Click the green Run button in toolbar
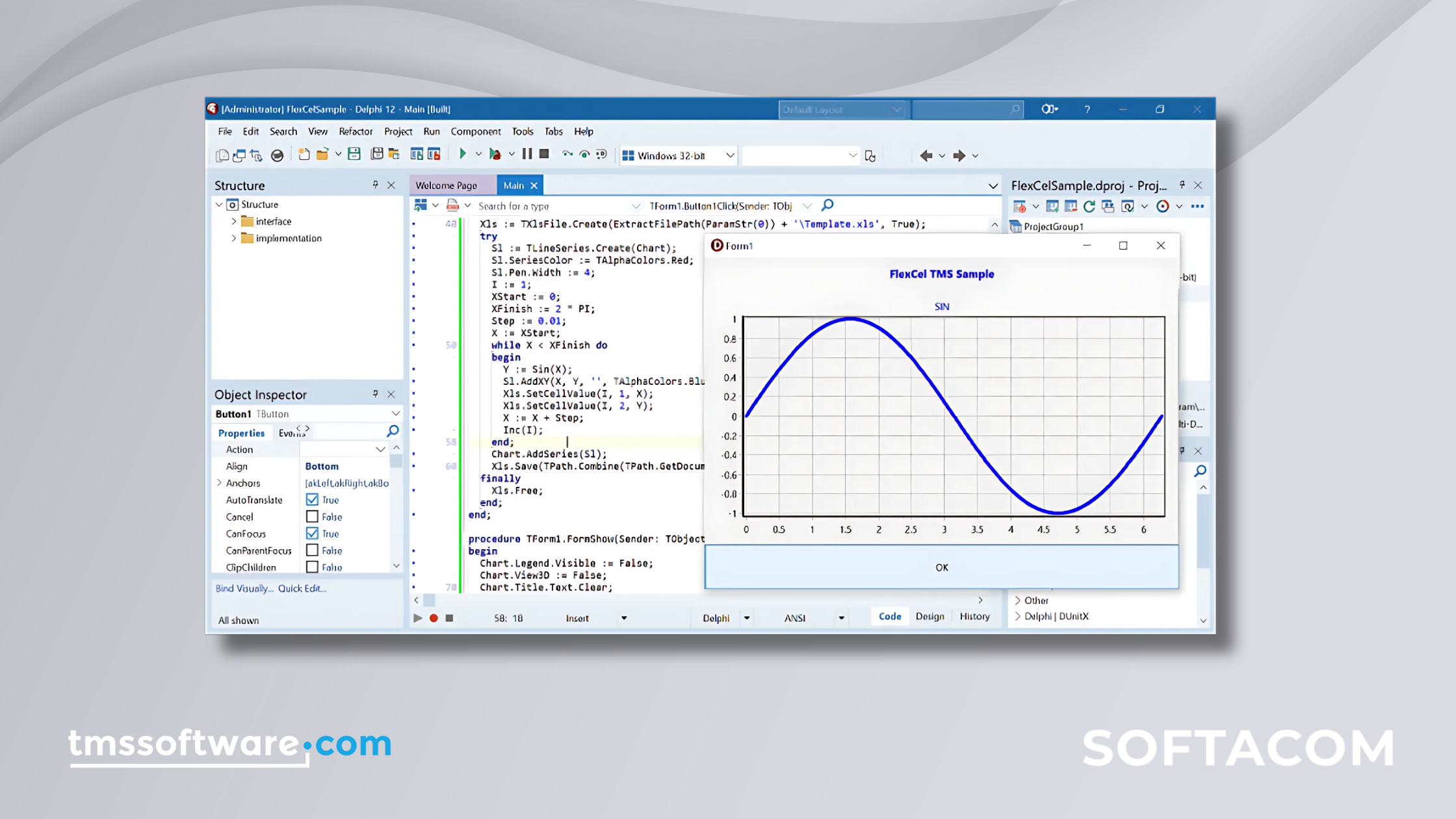The height and width of the screenshot is (819, 1456). pyautogui.click(x=462, y=154)
